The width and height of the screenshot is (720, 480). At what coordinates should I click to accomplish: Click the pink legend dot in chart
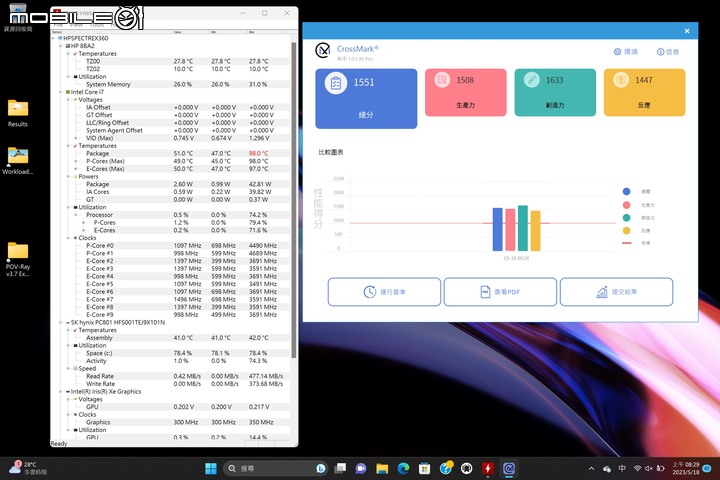[626, 205]
